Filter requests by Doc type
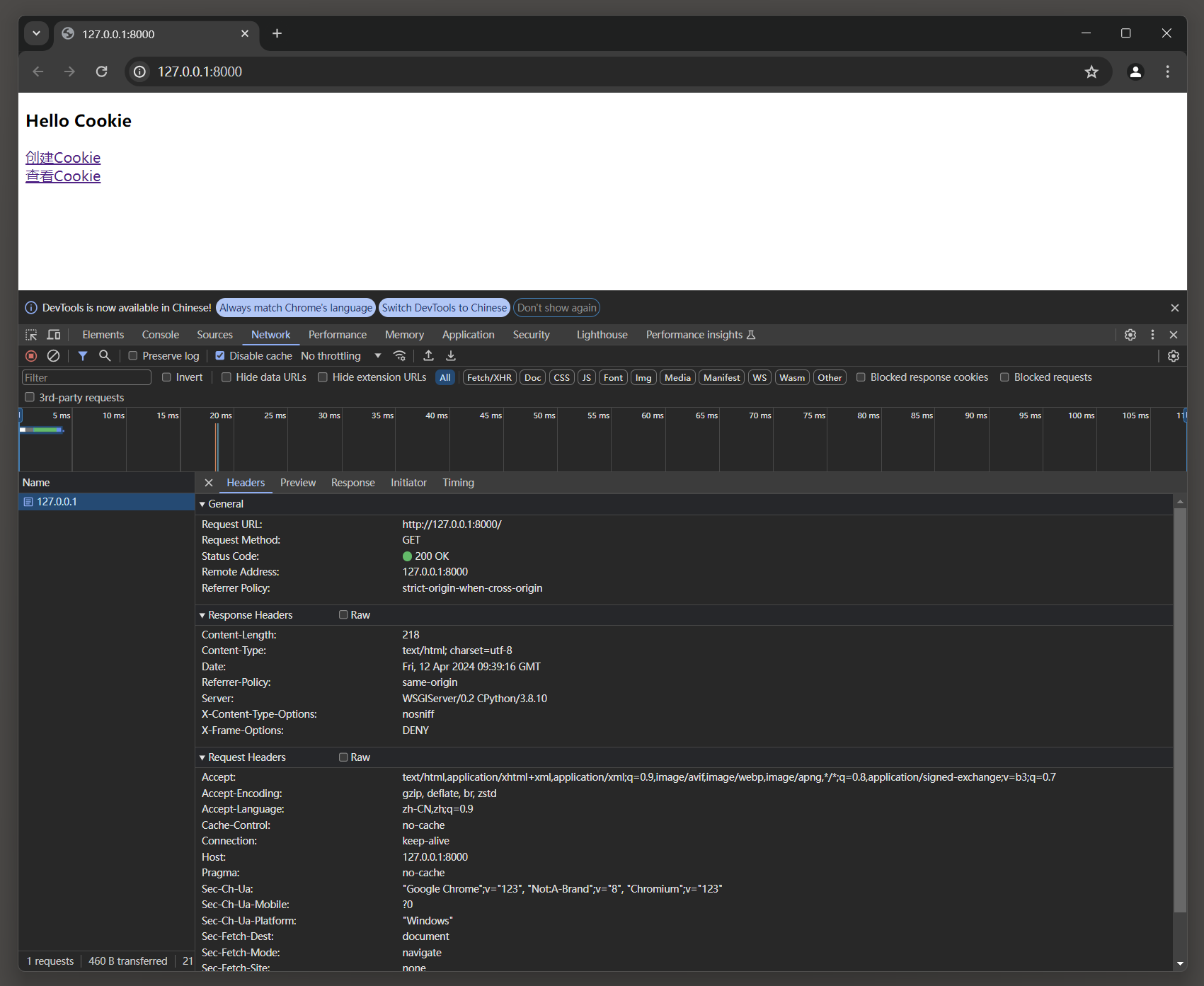This screenshot has height=986, width=1204. 533,377
